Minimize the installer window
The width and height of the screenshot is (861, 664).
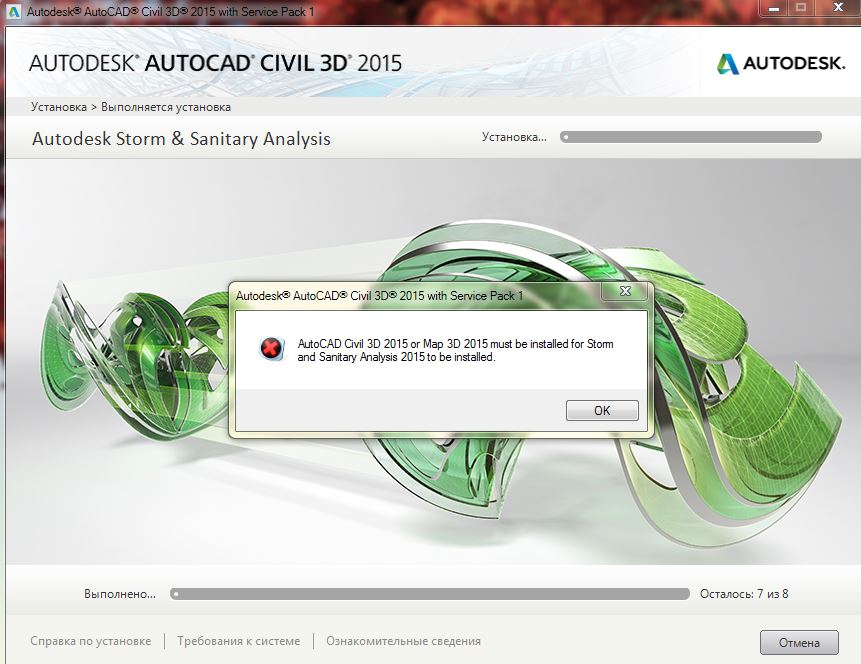pos(774,8)
